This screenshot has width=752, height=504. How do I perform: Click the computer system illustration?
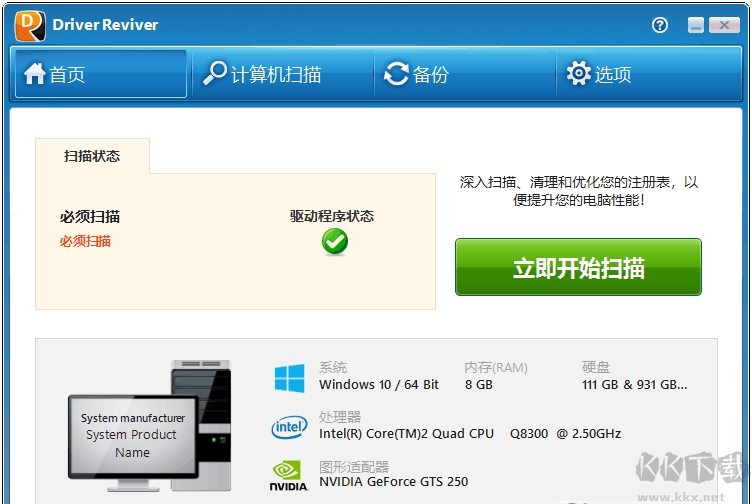point(150,426)
